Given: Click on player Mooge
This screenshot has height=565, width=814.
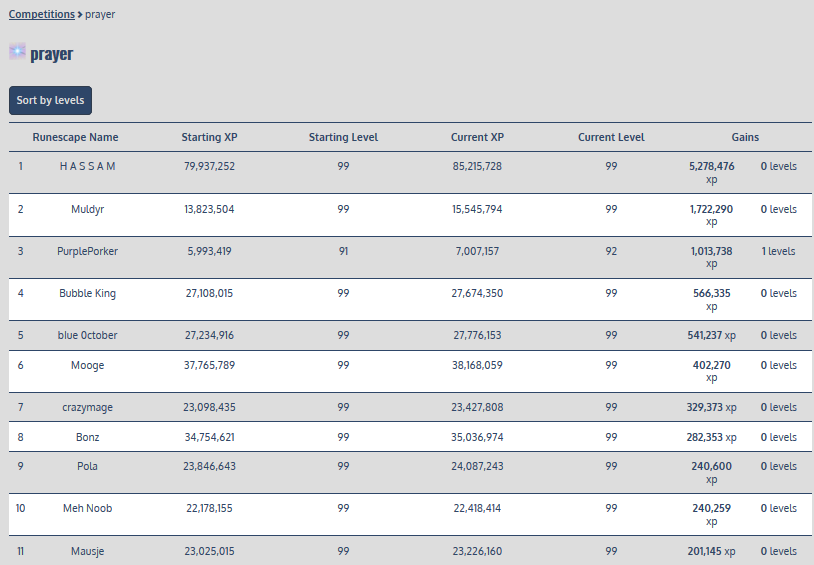Looking at the screenshot, I should click(88, 365).
